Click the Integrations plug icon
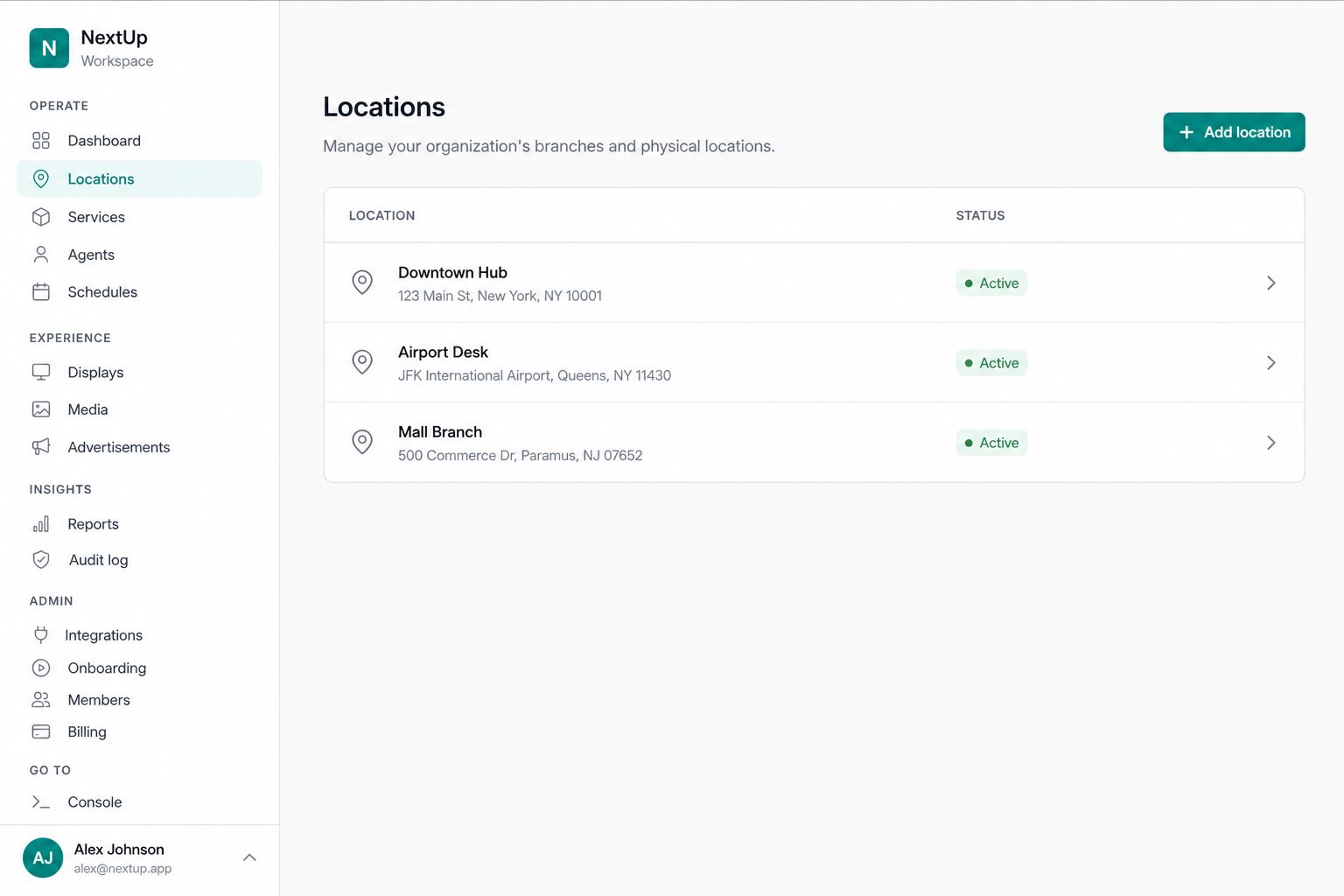The image size is (1344, 896). point(41,634)
